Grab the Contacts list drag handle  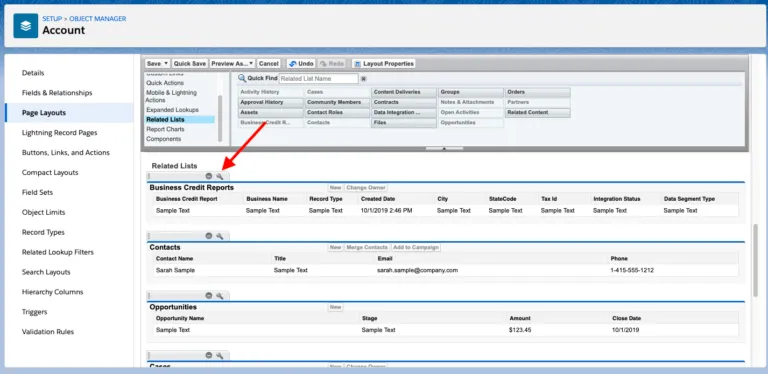point(149,236)
